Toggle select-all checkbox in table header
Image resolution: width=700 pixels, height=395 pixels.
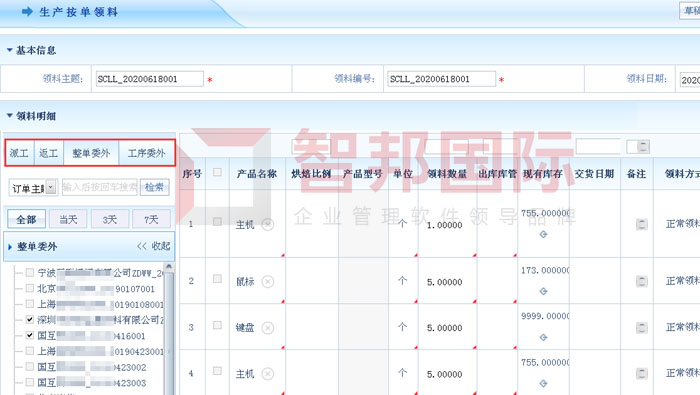(x=217, y=172)
